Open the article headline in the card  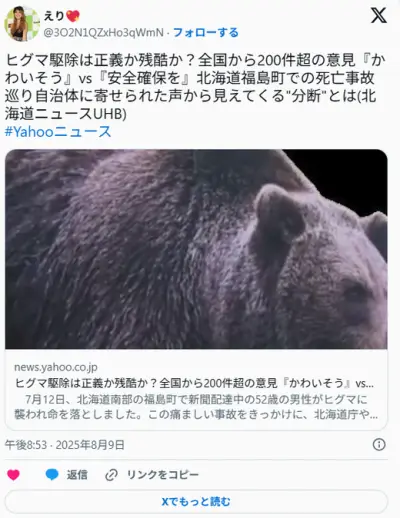pyautogui.click(x=194, y=383)
